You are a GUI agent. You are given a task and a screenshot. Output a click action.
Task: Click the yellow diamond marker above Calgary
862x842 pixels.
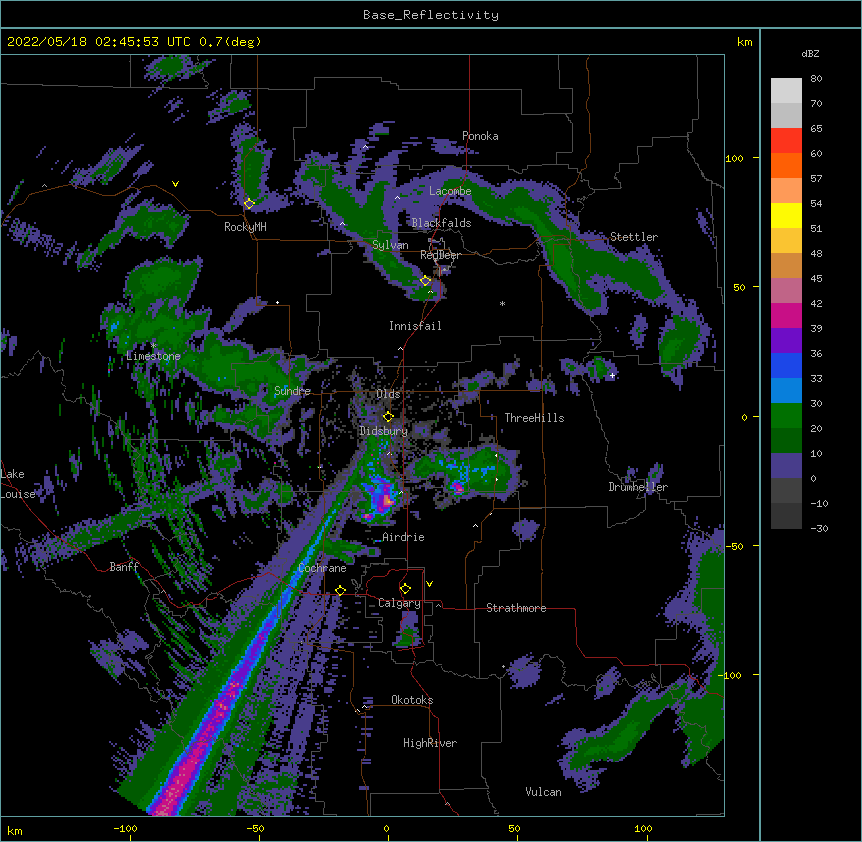coord(405,589)
